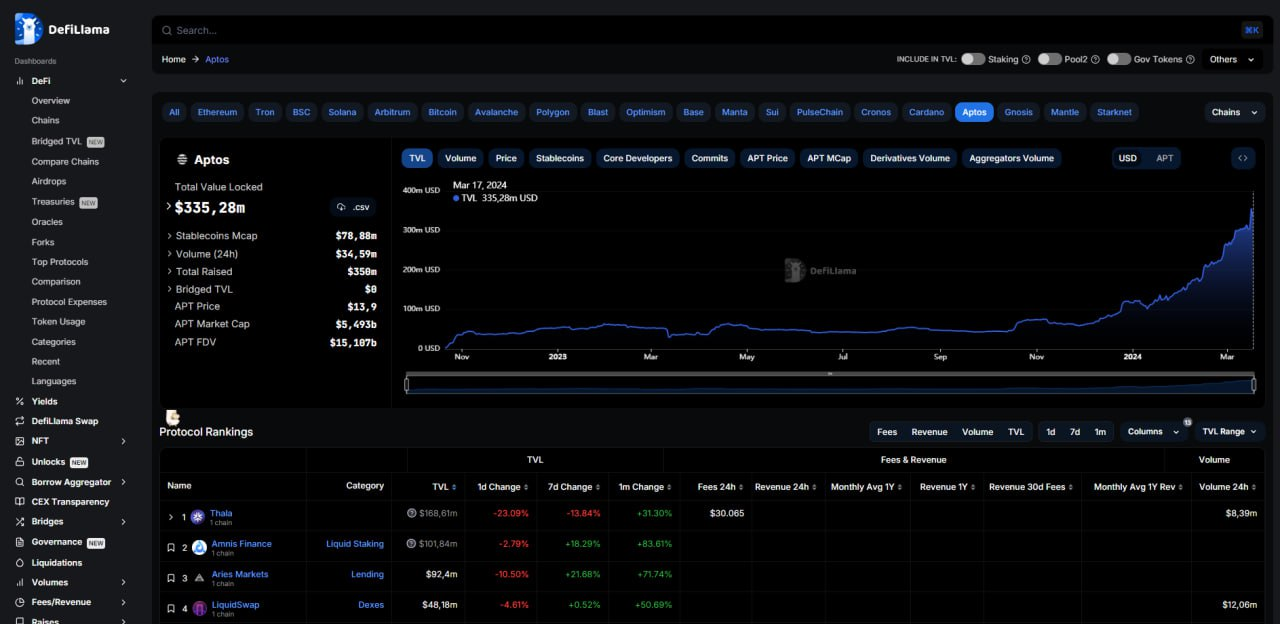Toggle the Core Developers chart series

tap(638, 158)
